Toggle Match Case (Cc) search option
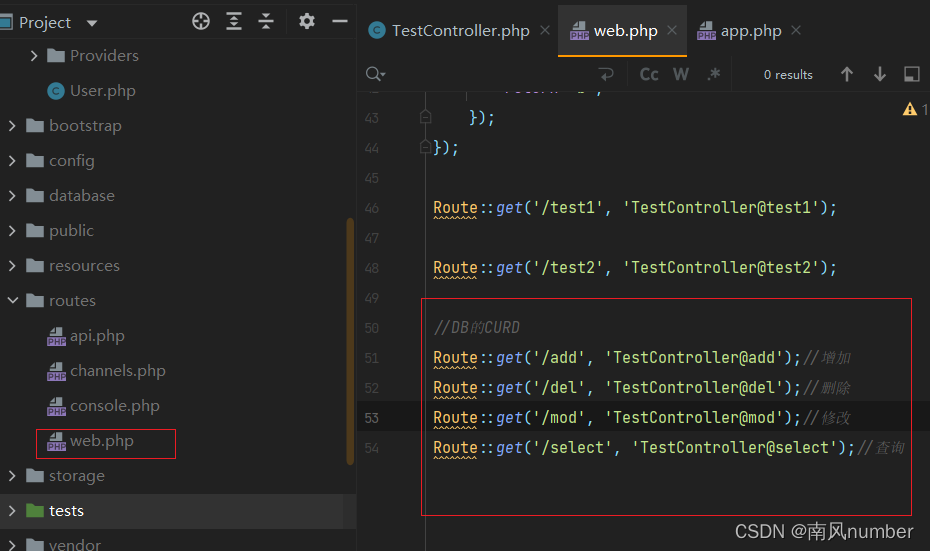Screen dimensions: 930x551 tap(649, 74)
